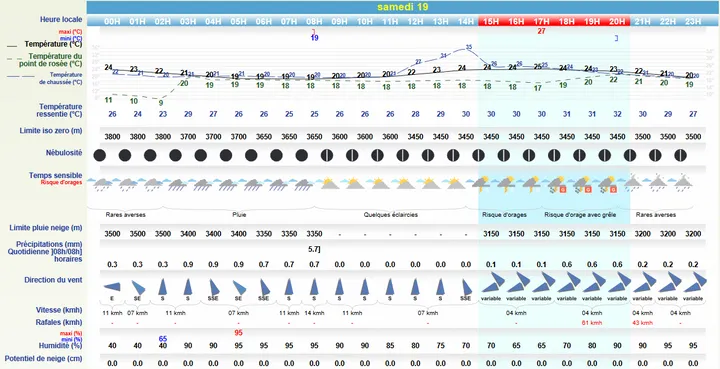This screenshot has width=720, height=369.
Task: Select the South wind arrow under 02H
Action: pyautogui.click(x=163, y=286)
